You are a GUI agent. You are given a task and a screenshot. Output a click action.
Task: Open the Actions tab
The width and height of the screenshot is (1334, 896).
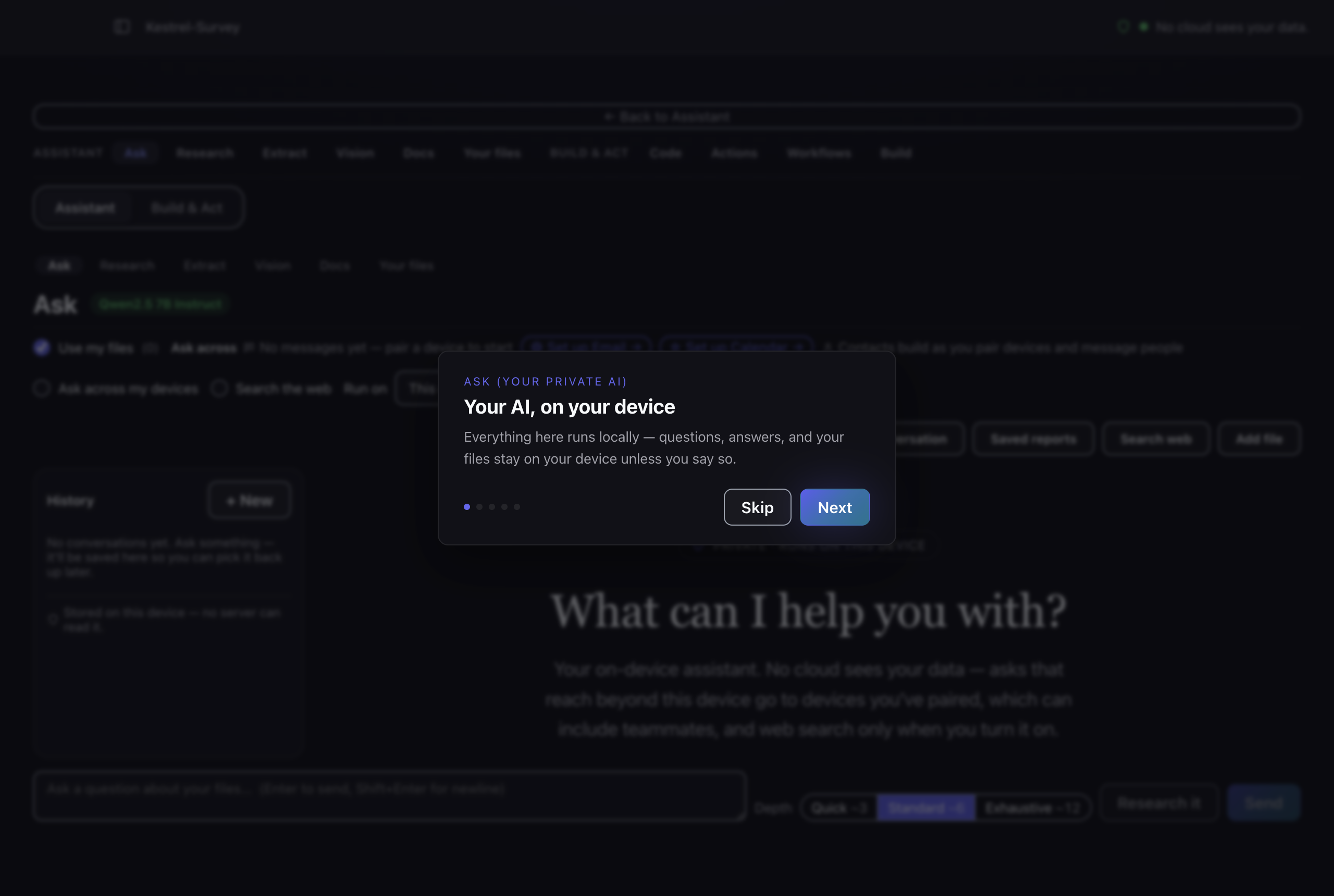pos(734,153)
